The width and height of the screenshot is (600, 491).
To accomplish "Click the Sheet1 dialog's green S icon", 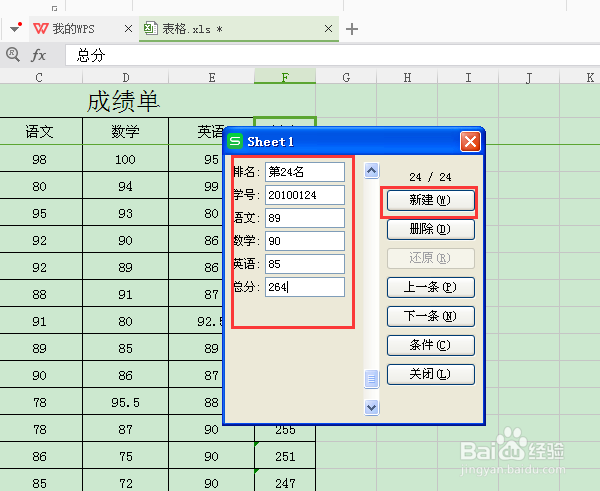I will (235, 142).
